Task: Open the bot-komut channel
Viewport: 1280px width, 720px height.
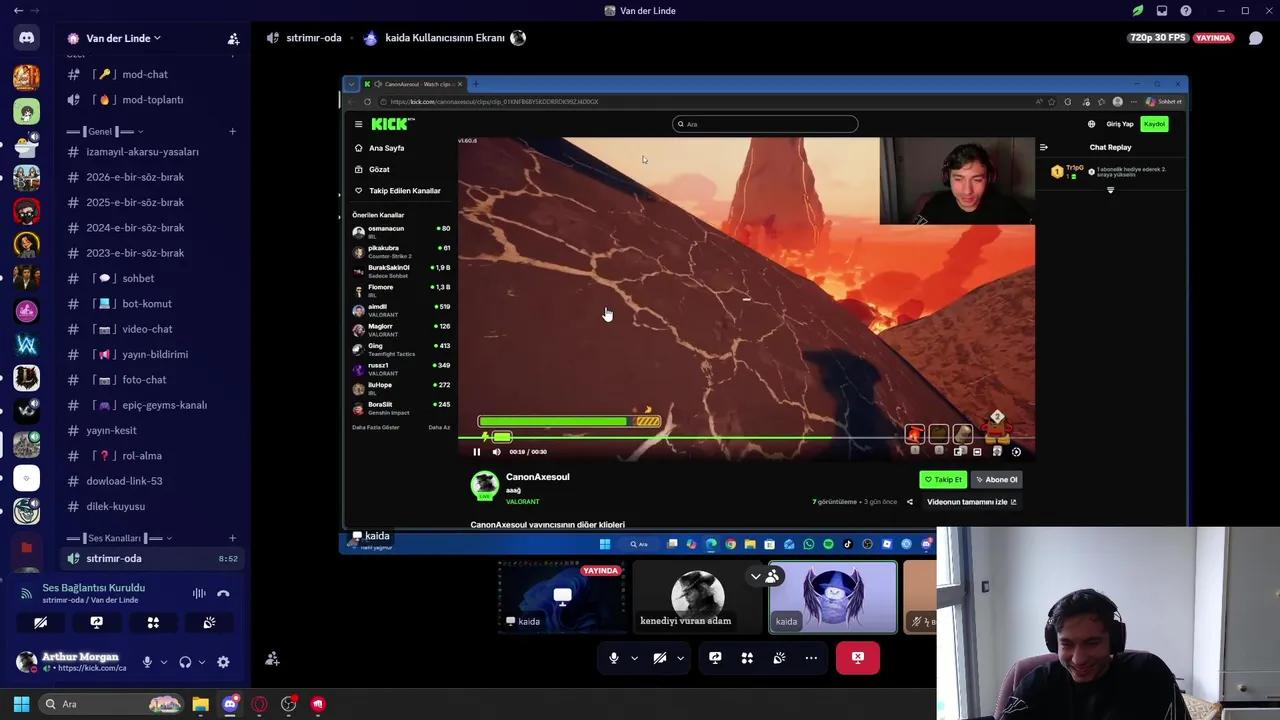Action: (151, 304)
